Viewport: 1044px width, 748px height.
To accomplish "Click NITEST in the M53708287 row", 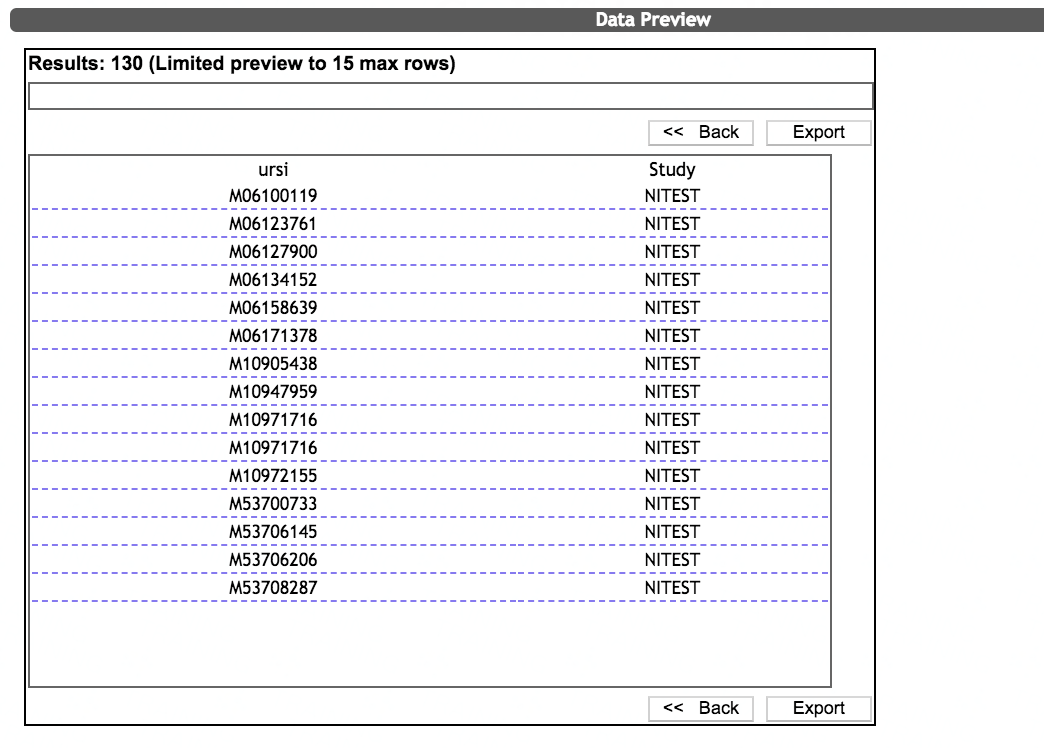I will [x=672, y=587].
